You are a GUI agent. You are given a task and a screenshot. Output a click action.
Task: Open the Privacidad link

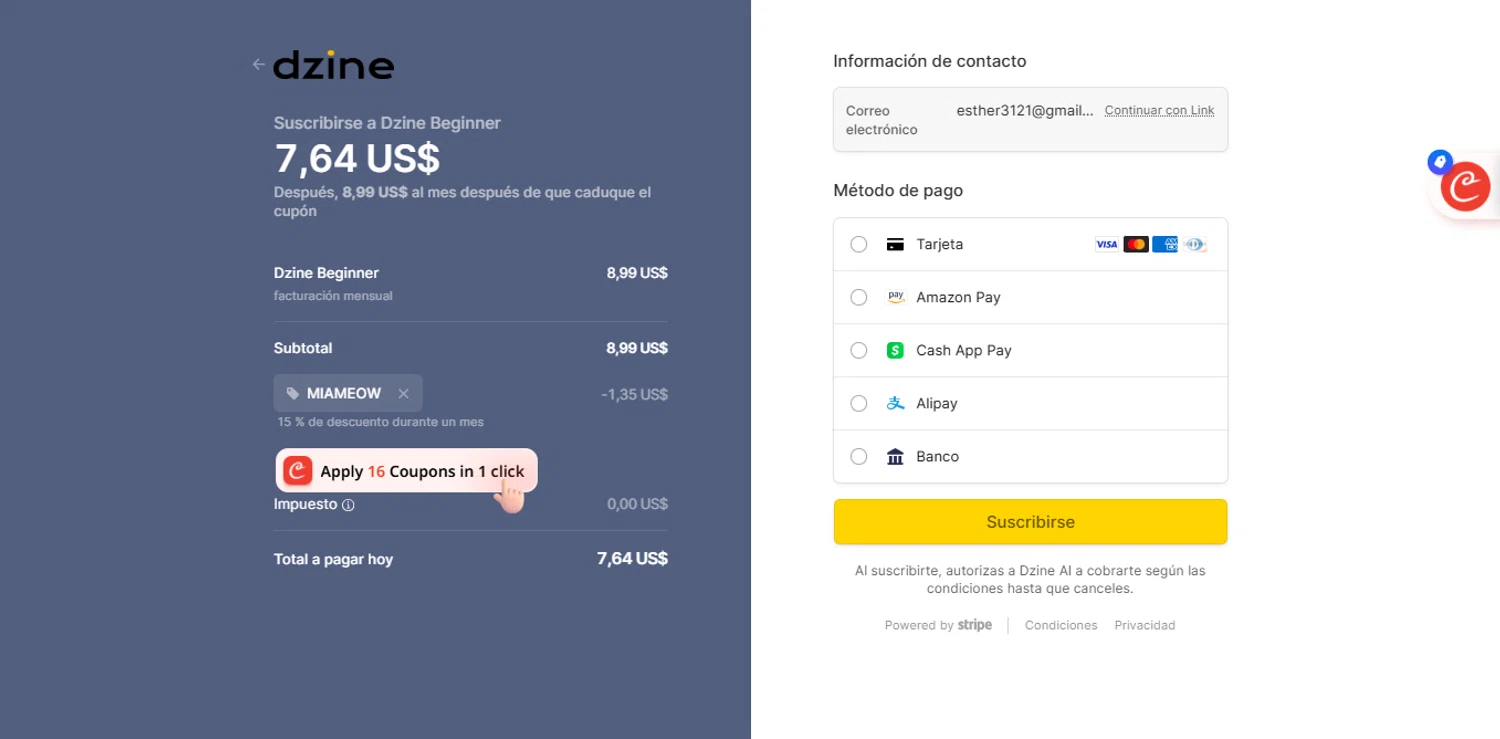pos(1145,625)
